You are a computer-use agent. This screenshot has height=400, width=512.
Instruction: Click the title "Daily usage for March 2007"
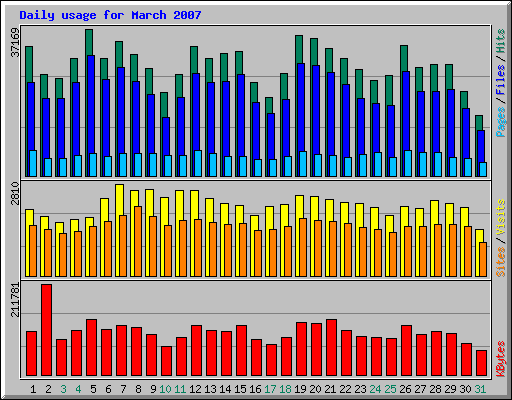(x=110, y=15)
